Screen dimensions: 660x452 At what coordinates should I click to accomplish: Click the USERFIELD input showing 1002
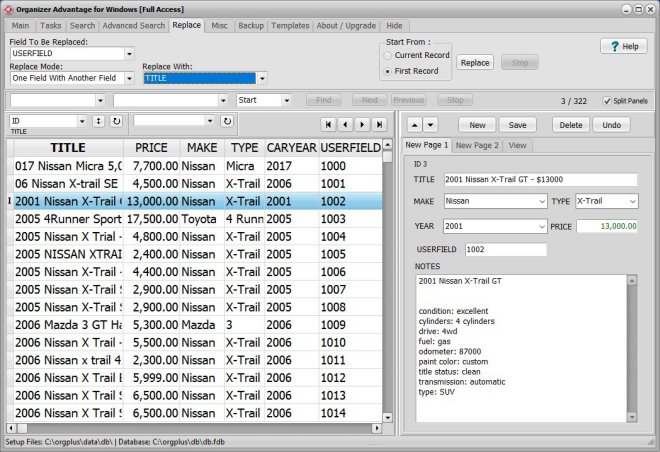pos(506,250)
